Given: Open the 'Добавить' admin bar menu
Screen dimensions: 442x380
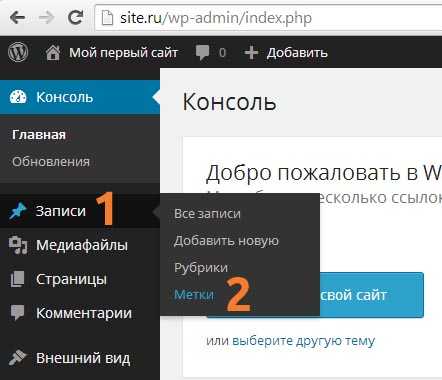Looking at the screenshot, I should pos(297,53).
